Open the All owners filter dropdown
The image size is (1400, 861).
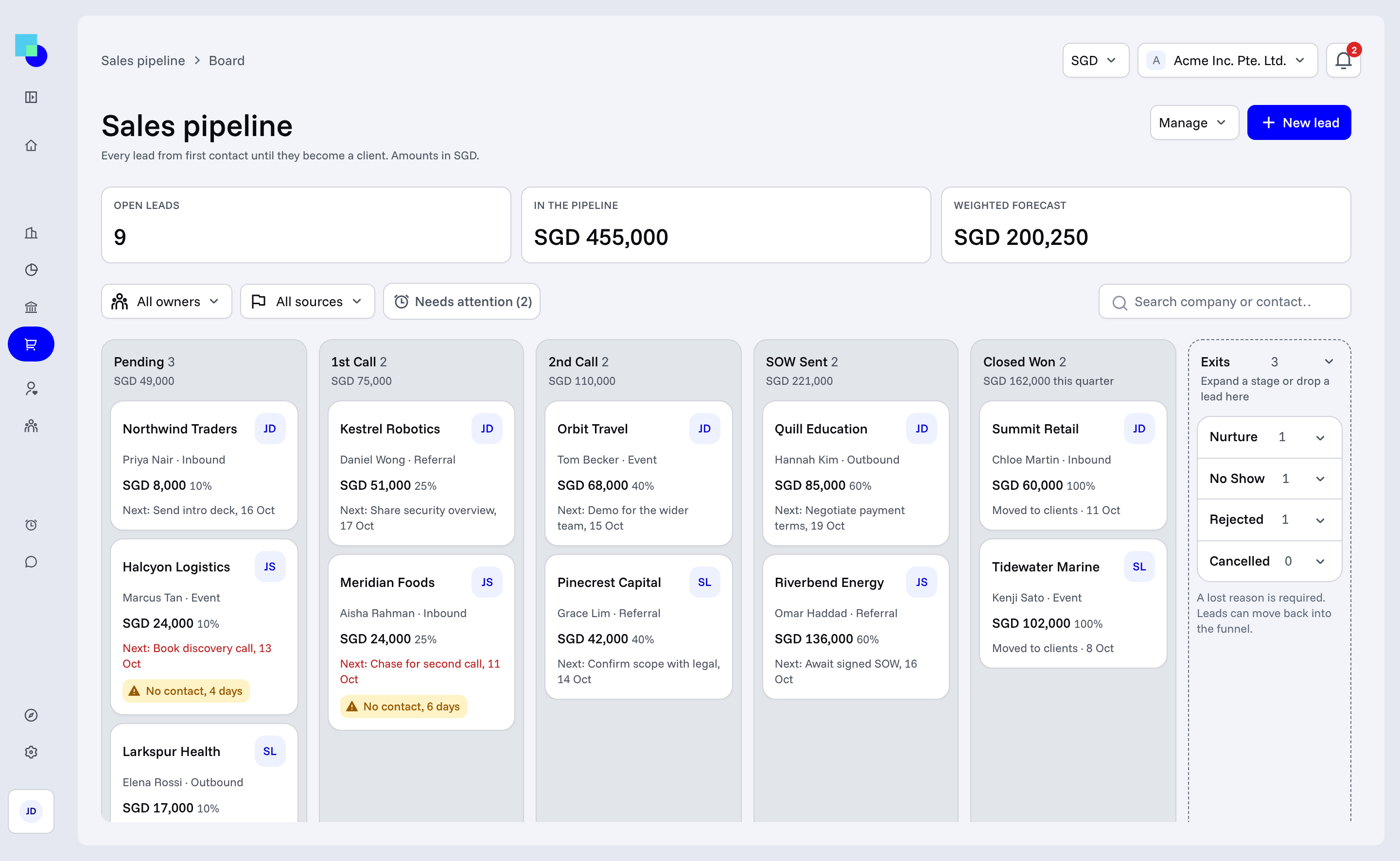pos(166,301)
